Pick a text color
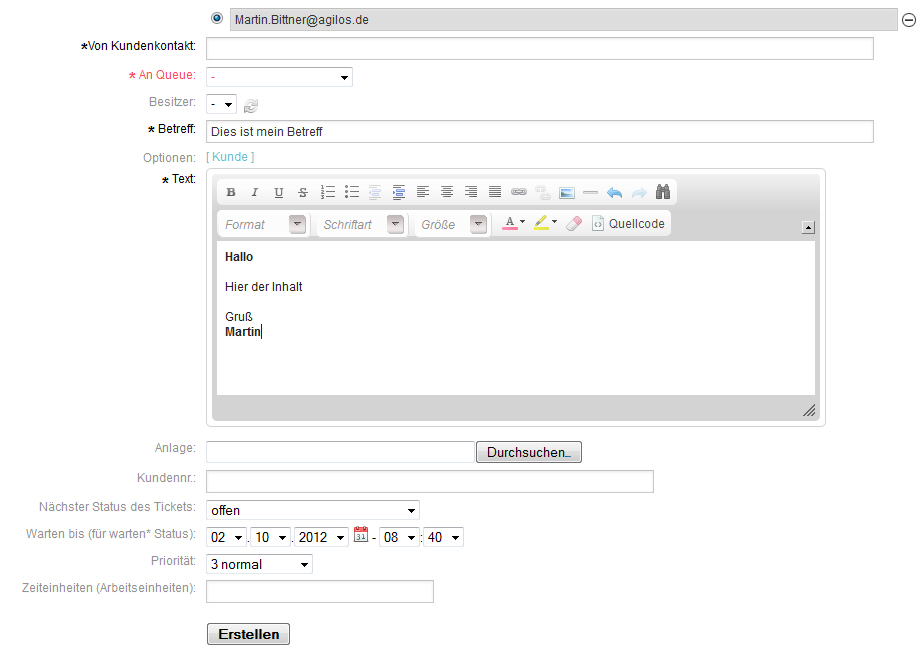921x656 pixels. coord(513,223)
